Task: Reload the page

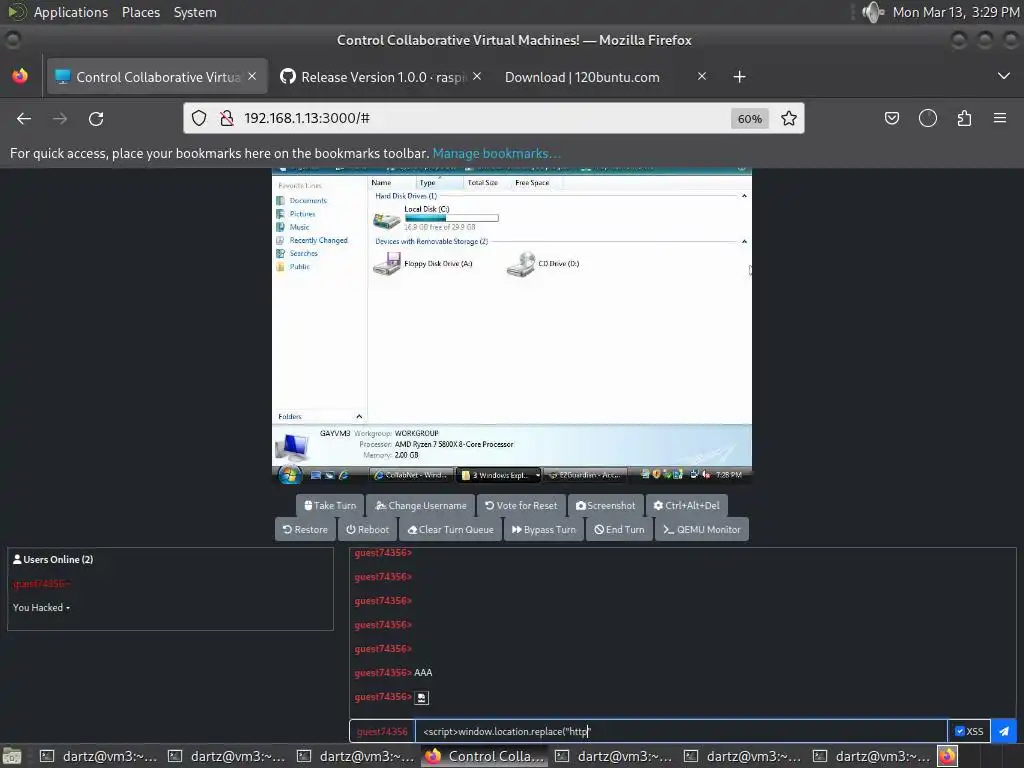Action: [96, 118]
